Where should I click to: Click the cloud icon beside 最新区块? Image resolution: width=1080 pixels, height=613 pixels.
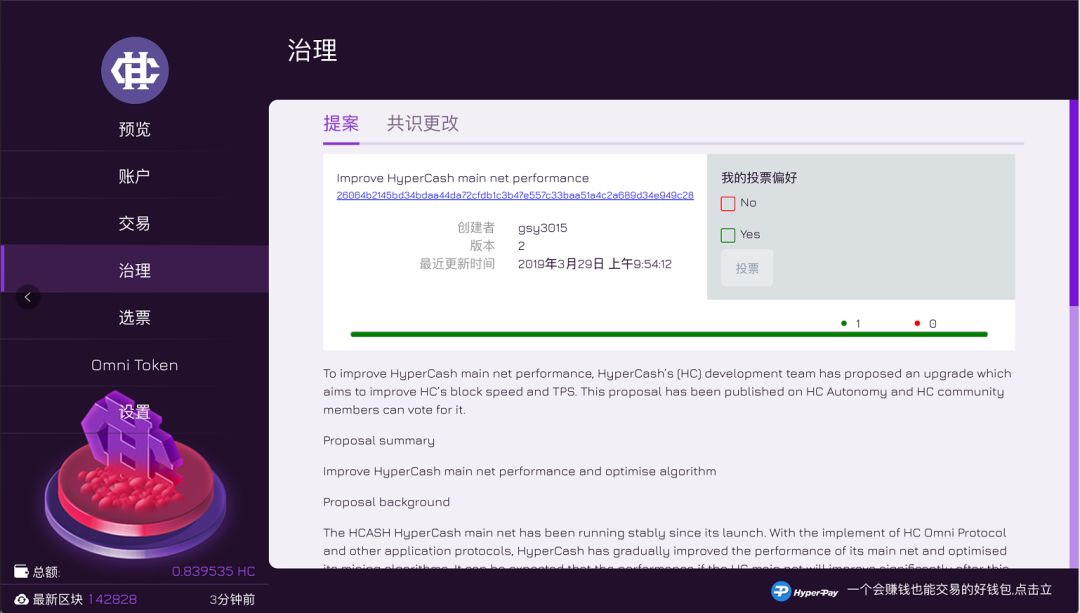coord(21,599)
